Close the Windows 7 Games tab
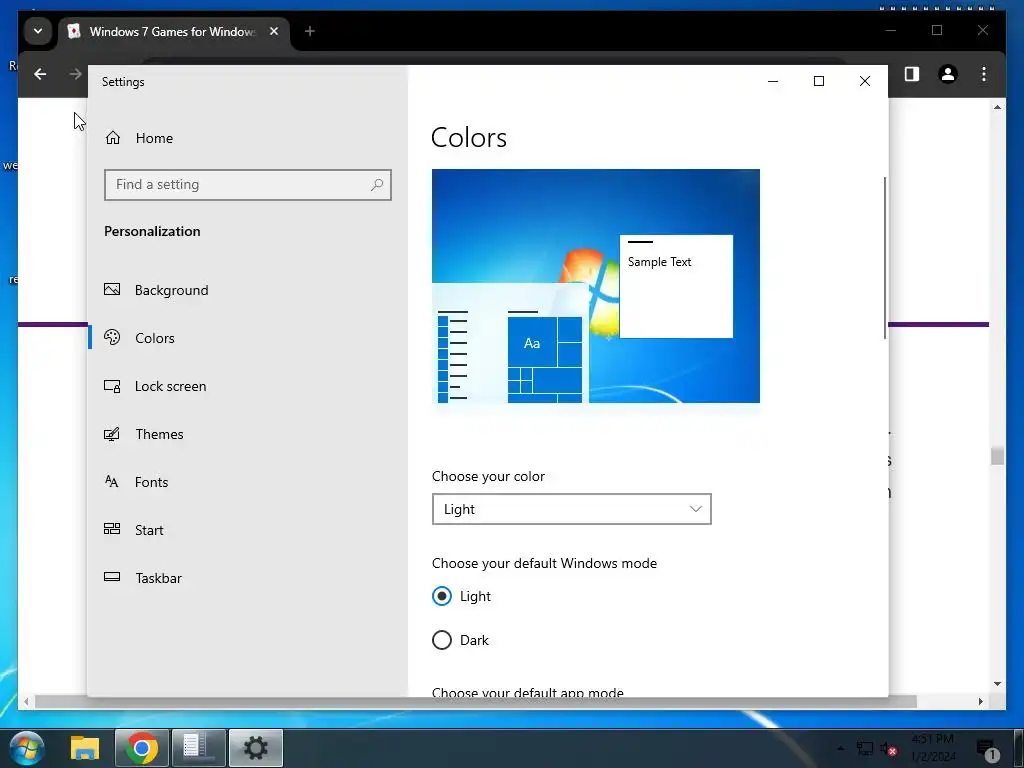Viewport: 1024px width, 768px height. (x=274, y=31)
